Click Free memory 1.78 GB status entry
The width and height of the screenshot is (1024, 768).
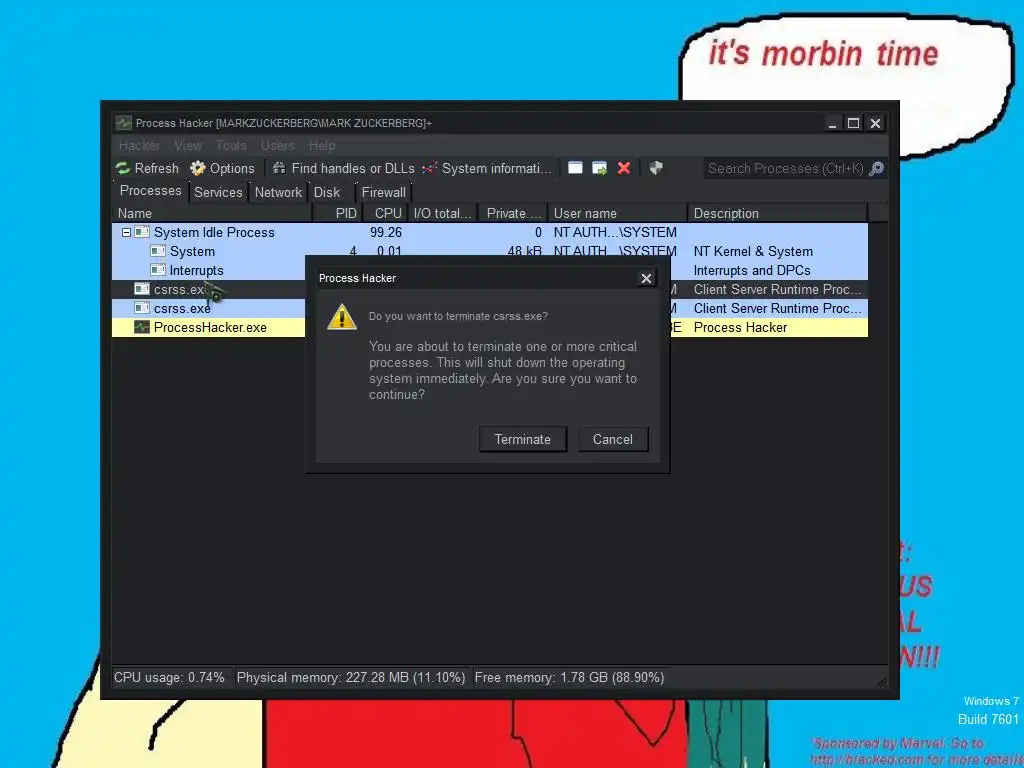[569, 677]
